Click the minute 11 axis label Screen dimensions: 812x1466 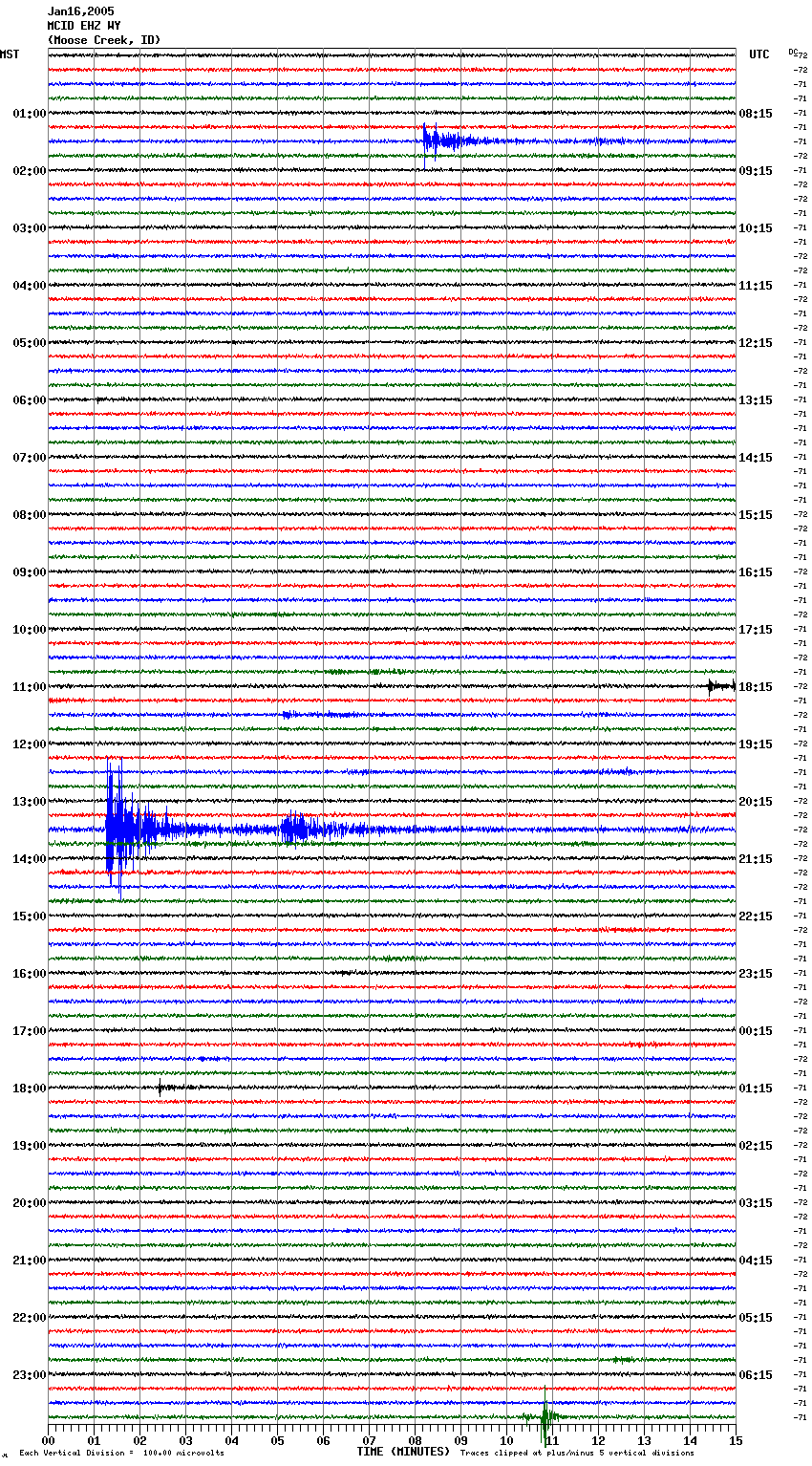552,1440
